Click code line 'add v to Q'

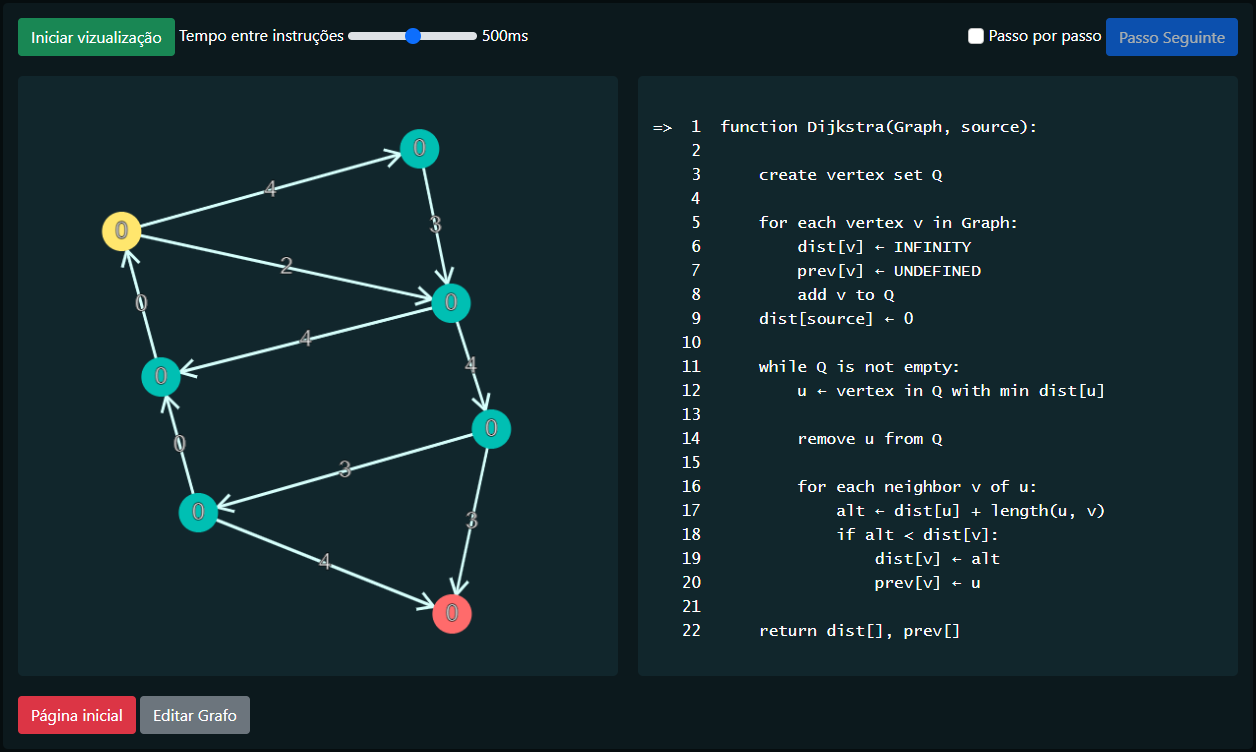(x=845, y=295)
